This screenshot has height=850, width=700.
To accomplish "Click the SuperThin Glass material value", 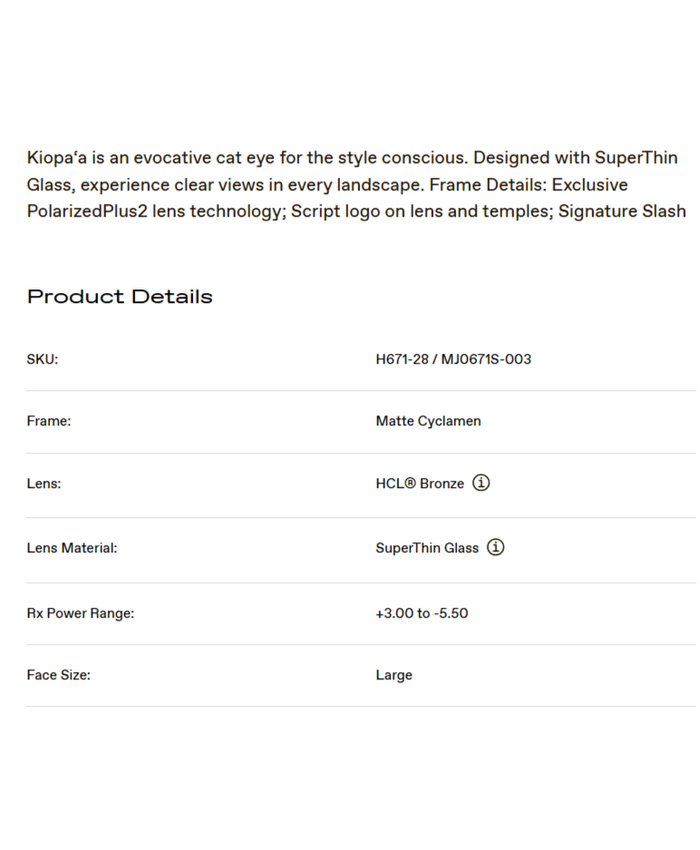I will pyautogui.click(x=427, y=548).
